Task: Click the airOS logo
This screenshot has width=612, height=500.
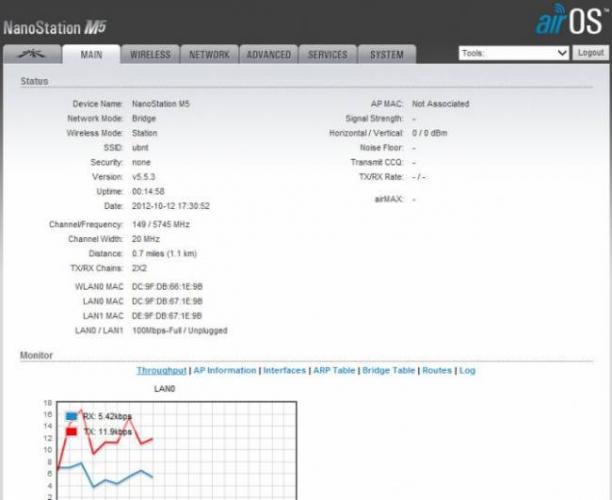Action: point(569,21)
